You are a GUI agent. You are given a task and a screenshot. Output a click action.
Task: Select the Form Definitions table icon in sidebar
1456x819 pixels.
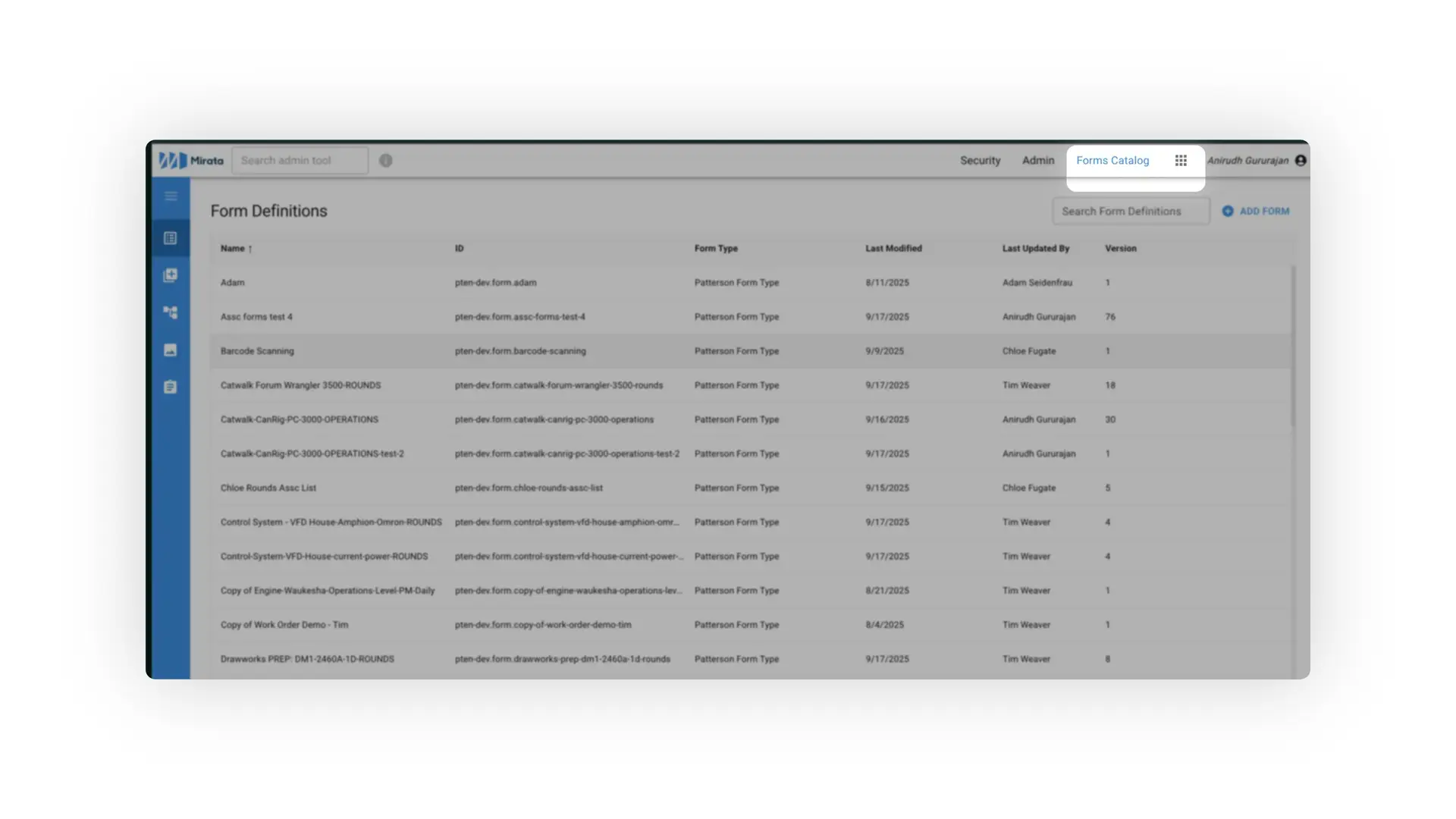pos(170,237)
